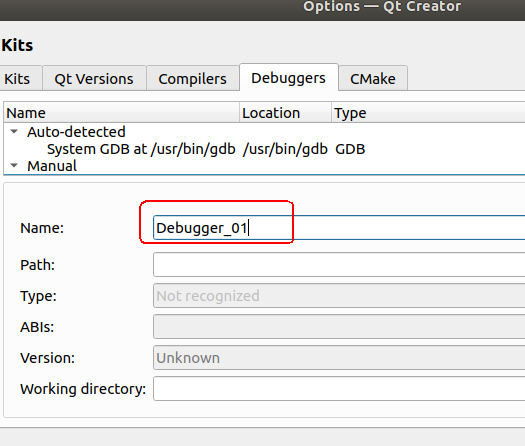Select the Manual tree category

pyautogui.click(x=52, y=166)
